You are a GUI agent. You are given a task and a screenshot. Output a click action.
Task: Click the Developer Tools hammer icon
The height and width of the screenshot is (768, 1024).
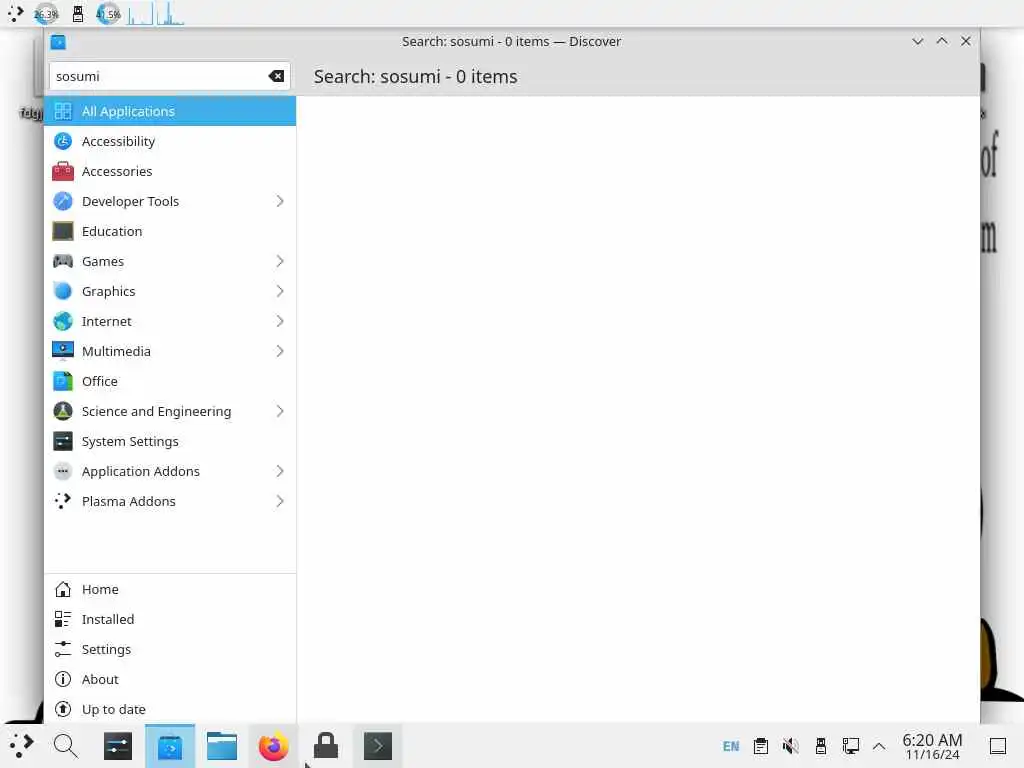[63, 201]
